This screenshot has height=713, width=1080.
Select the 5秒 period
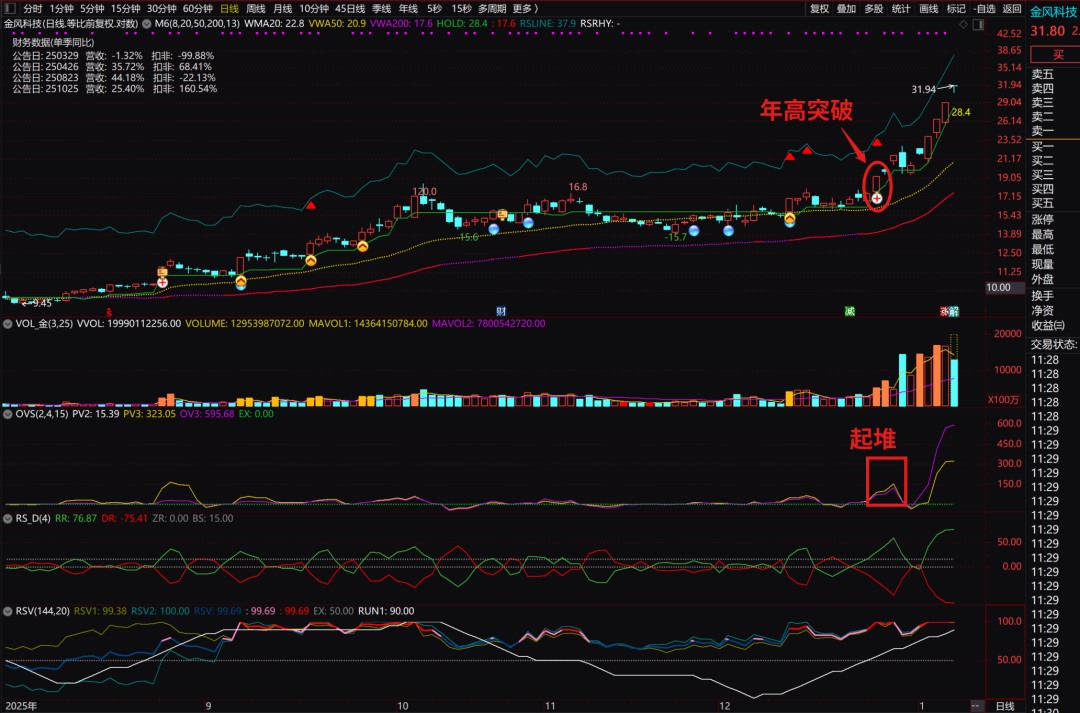(434, 8)
